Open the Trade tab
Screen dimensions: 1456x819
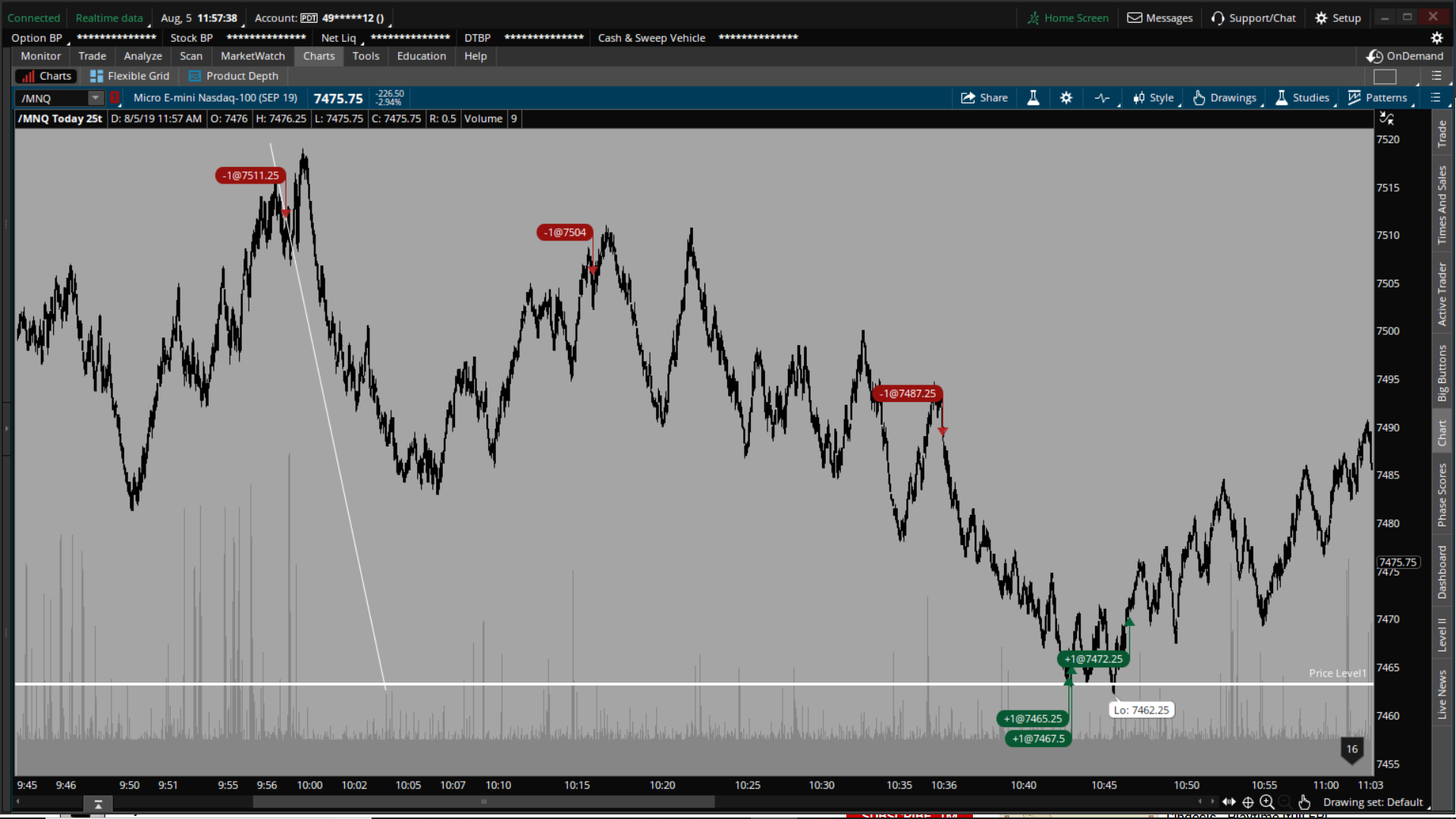[93, 56]
